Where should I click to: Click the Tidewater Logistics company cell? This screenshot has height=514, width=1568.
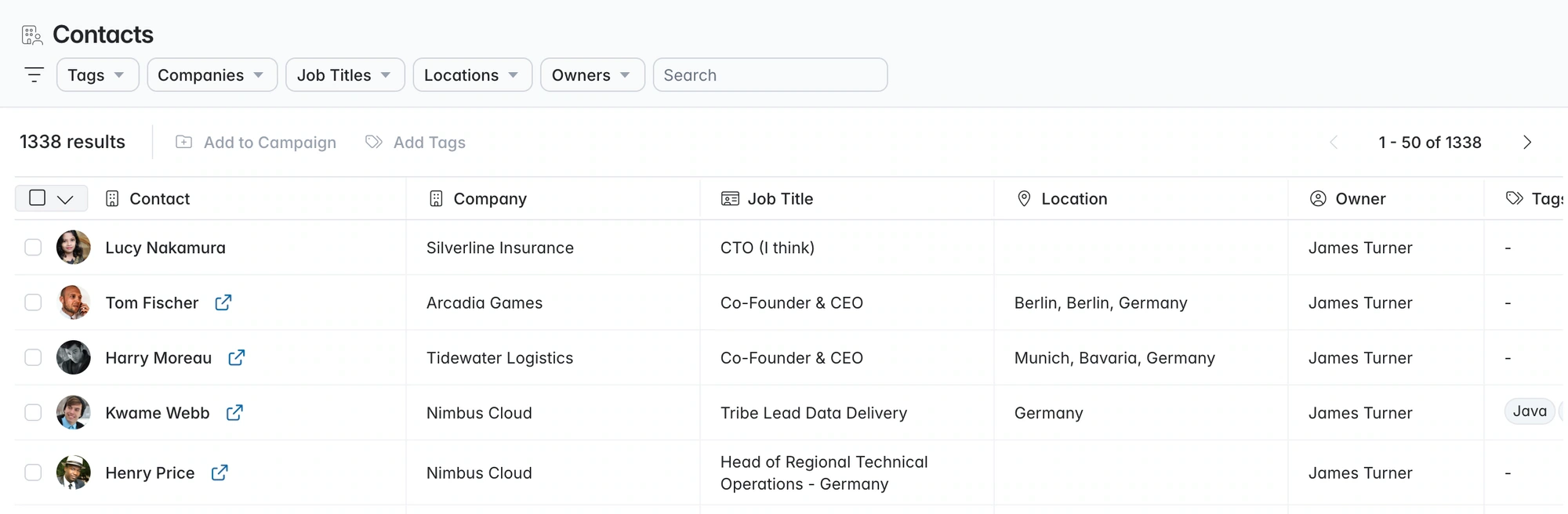point(499,357)
